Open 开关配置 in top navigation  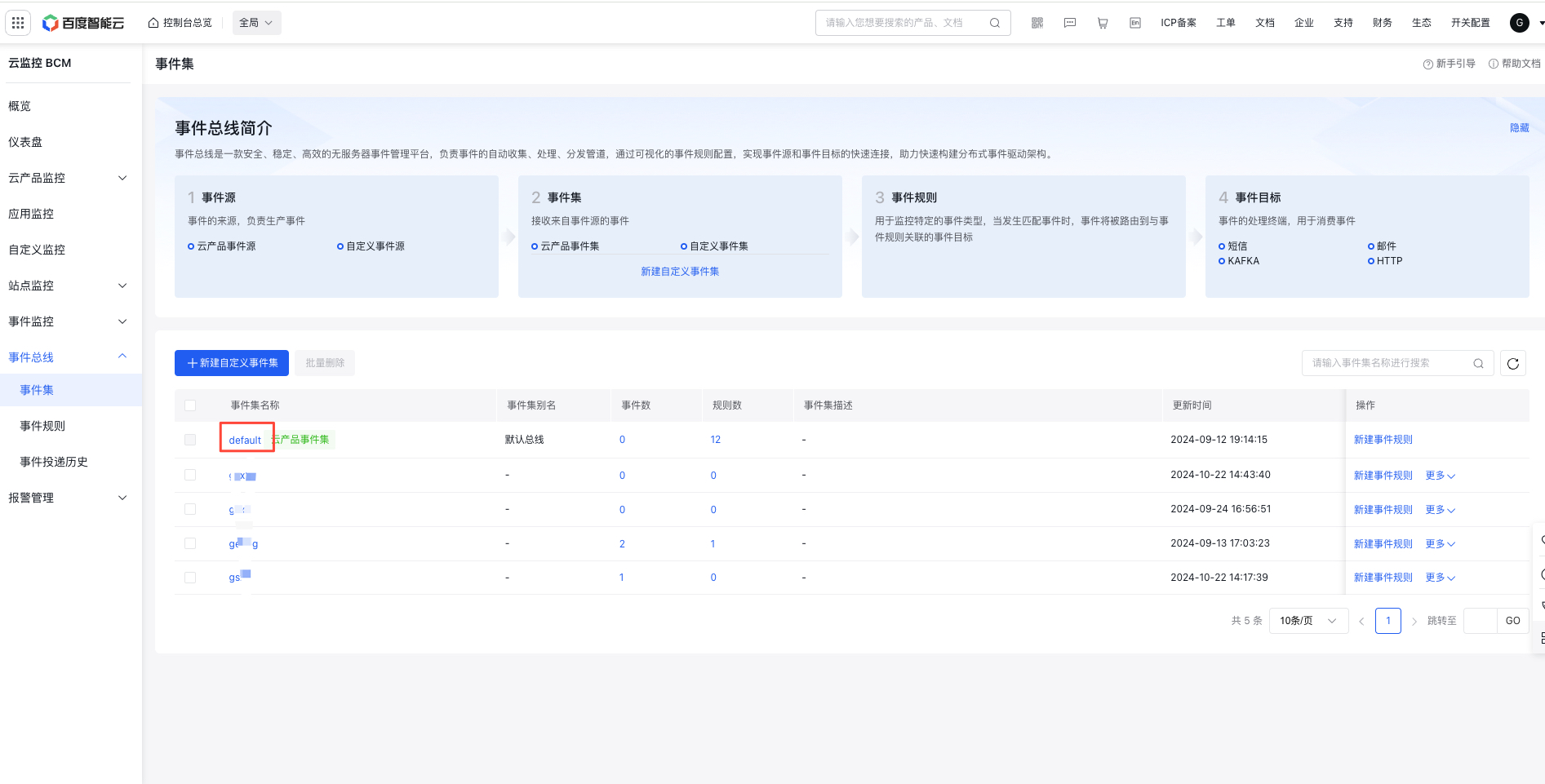coord(1471,23)
